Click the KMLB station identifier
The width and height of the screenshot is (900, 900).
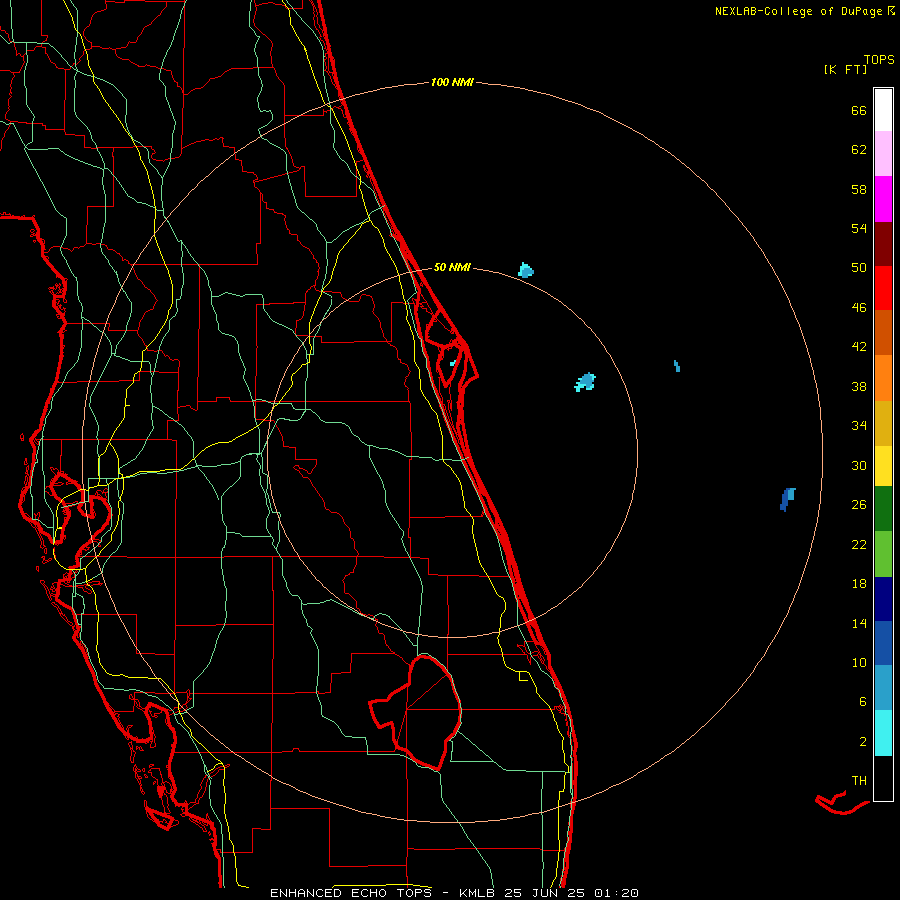coord(479,893)
